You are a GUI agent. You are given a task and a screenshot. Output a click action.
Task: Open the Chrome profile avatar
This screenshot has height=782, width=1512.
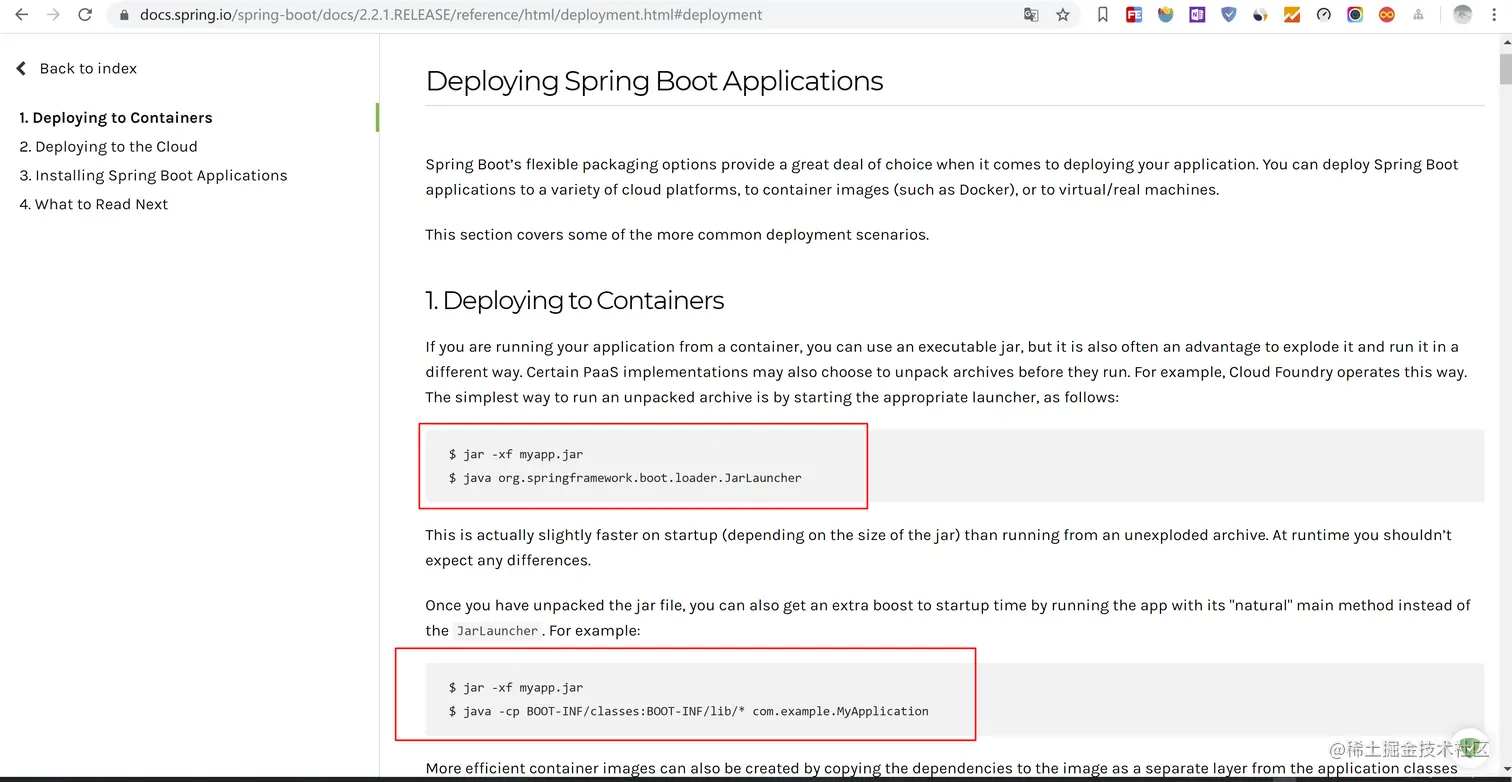pyautogui.click(x=1462, y=15)
